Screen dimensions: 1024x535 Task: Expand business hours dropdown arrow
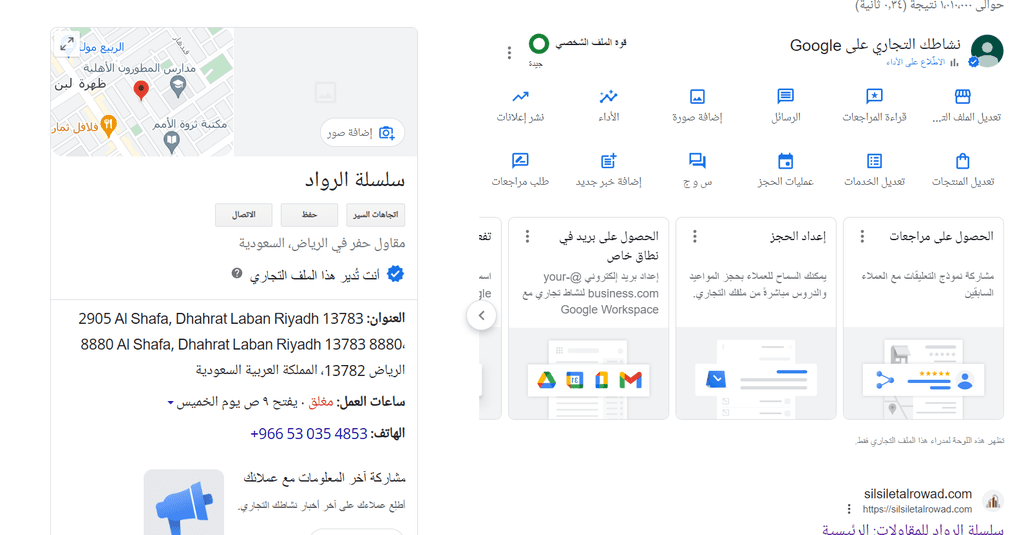tap(170, 402)
